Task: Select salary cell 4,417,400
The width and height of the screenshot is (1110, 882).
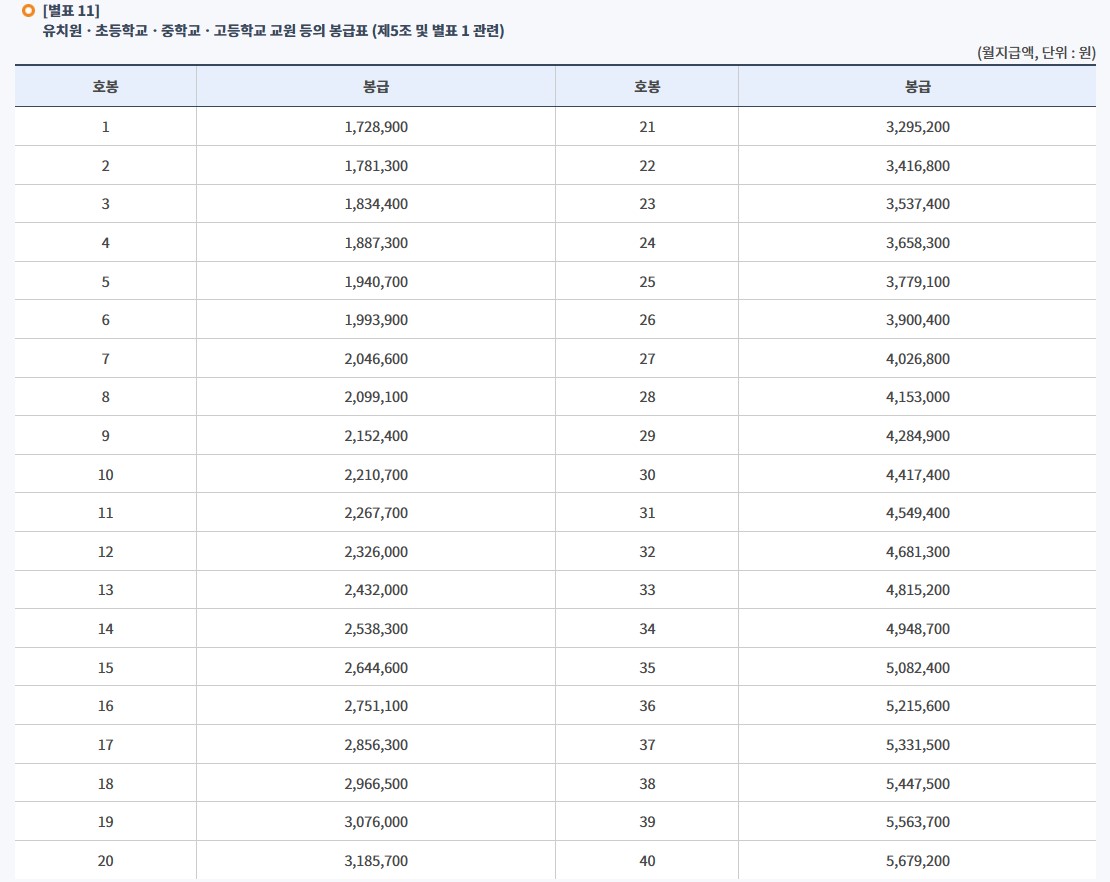Action: [917, 475]
